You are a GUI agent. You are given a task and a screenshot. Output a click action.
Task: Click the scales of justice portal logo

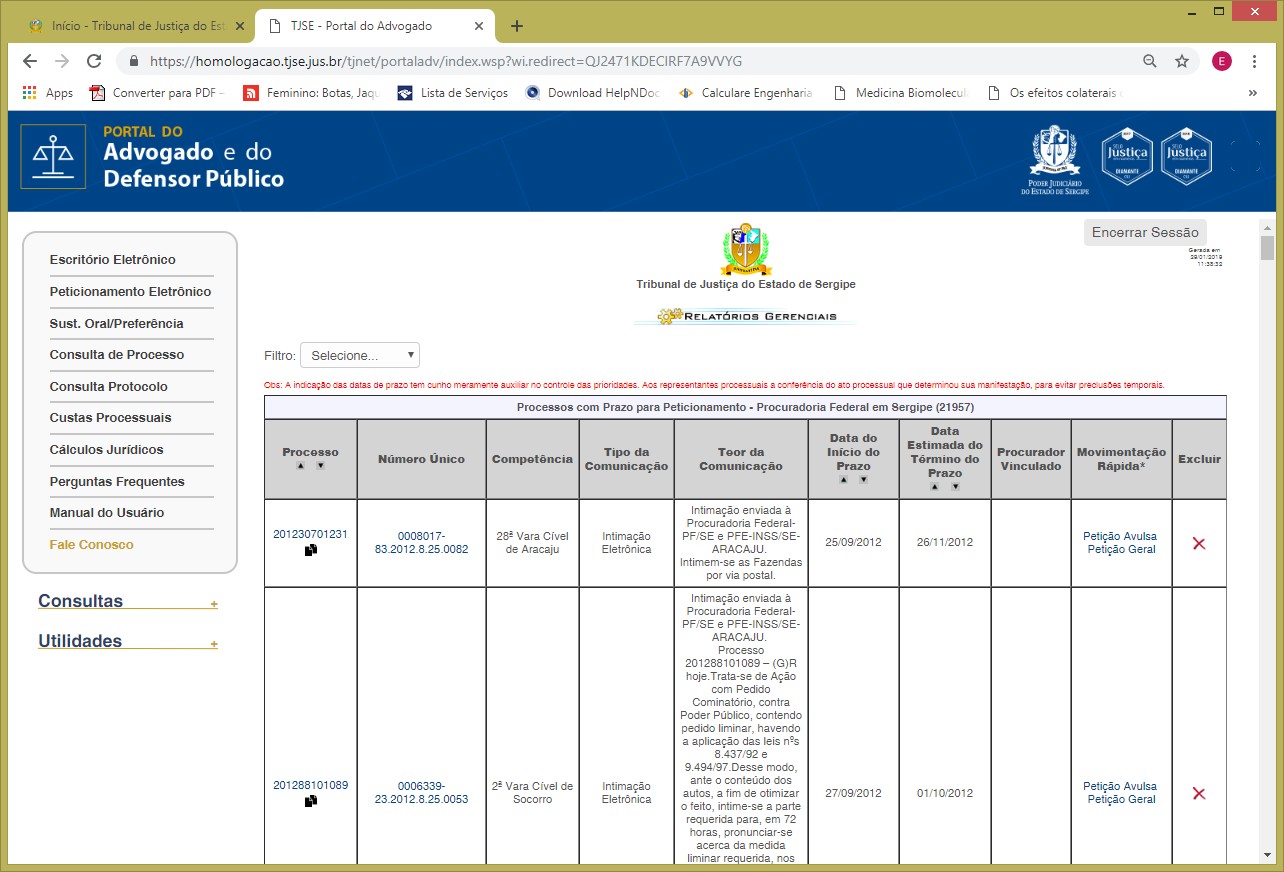[x=53, y=156]
